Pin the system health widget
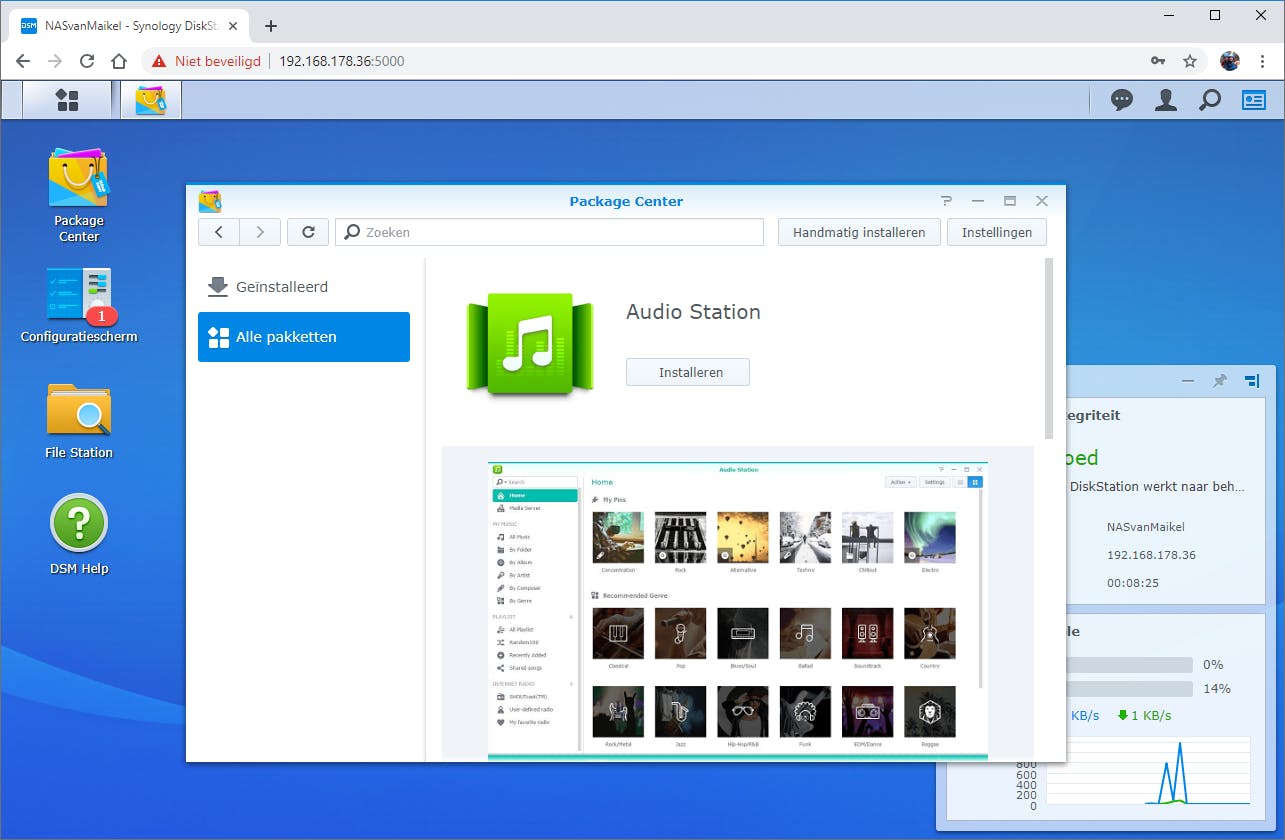This screenshot has height=840, width=1285. pos(1219,381)
